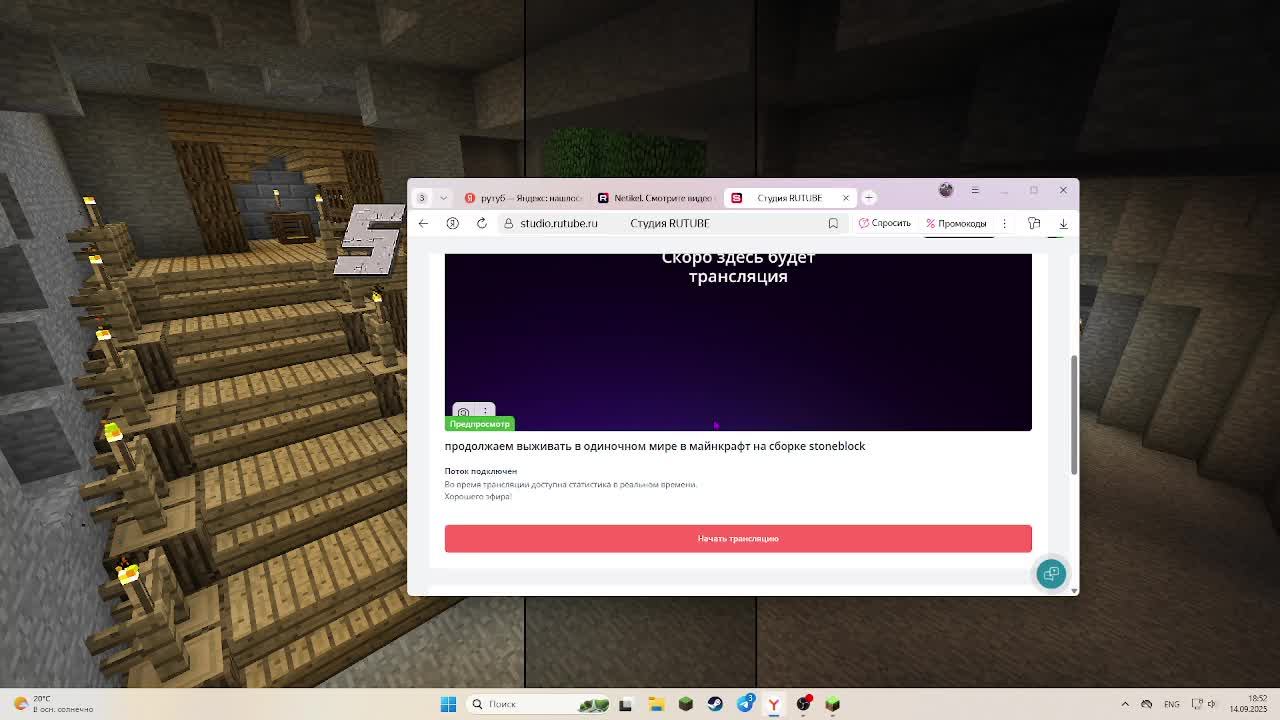Open the browser hamburger menu
This screenshot has width=1280, height=720.
(975, 190)
